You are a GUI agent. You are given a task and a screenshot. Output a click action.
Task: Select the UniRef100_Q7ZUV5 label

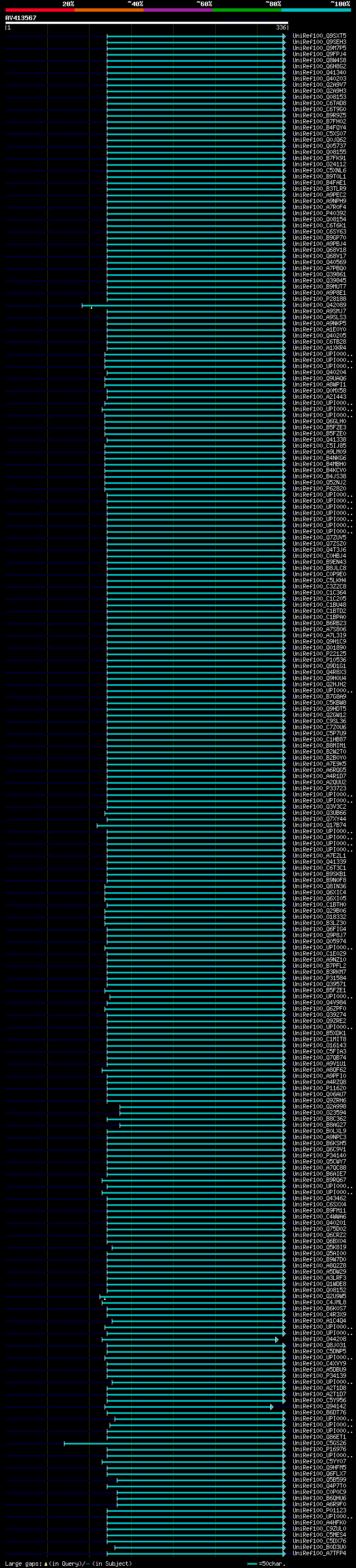[319, 537]
